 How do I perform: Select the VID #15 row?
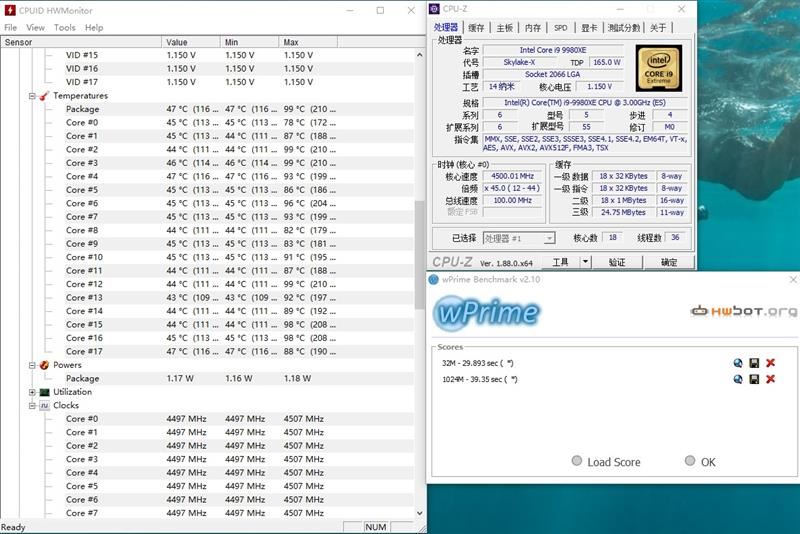(x=207, y=55)
